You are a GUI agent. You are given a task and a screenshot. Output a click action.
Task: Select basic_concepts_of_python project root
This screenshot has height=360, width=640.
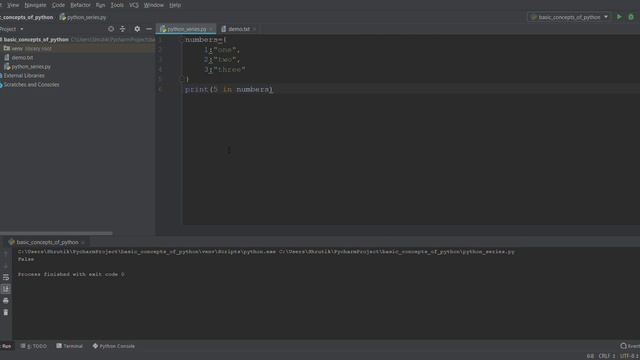(x=36, y=40)
